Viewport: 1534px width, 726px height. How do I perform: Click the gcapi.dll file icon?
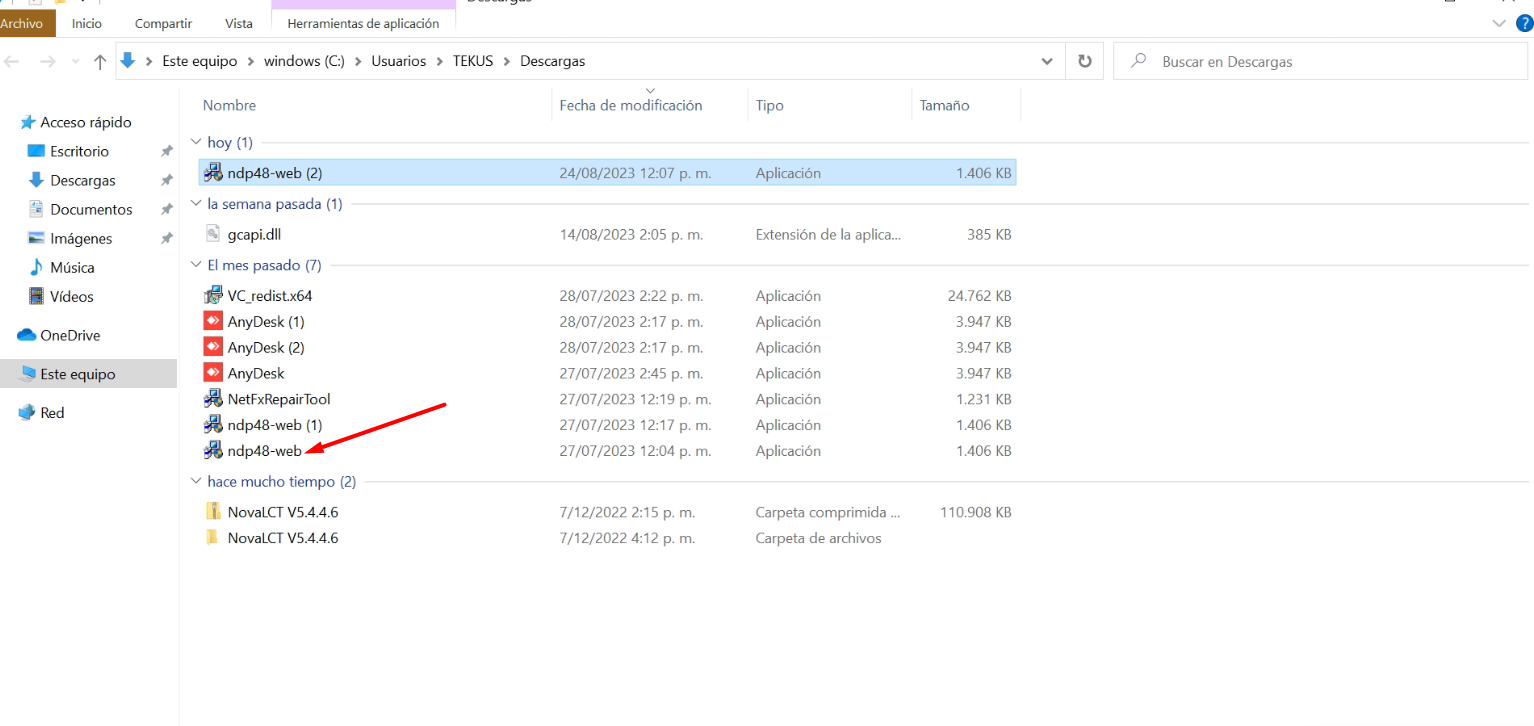[x=212, y=234]
